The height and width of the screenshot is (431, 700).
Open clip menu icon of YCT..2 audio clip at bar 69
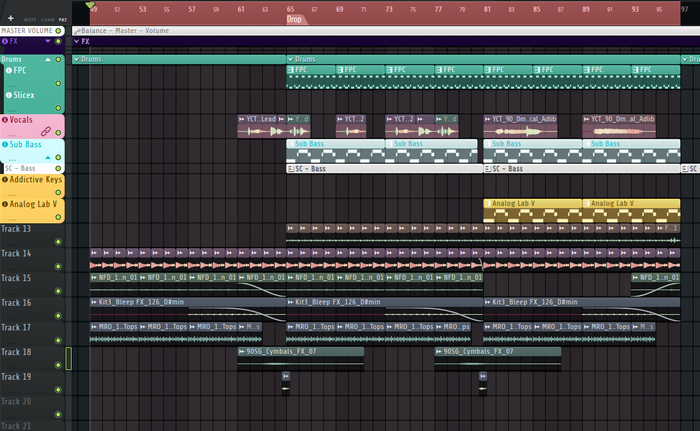coord(340,119)
